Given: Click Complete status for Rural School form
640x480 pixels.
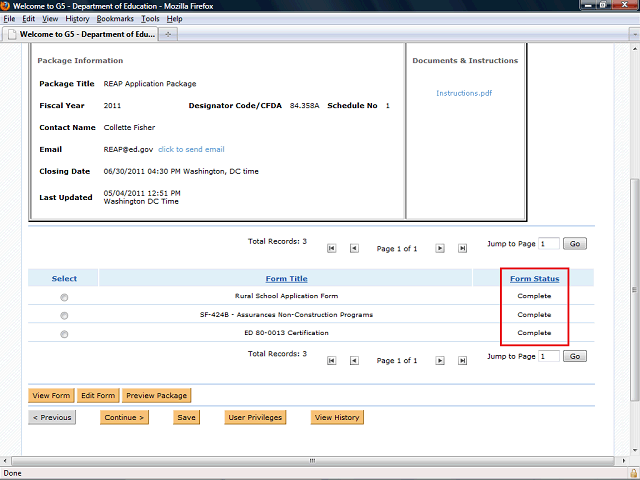Looking at the screenshot, I should tap(534, 296).
